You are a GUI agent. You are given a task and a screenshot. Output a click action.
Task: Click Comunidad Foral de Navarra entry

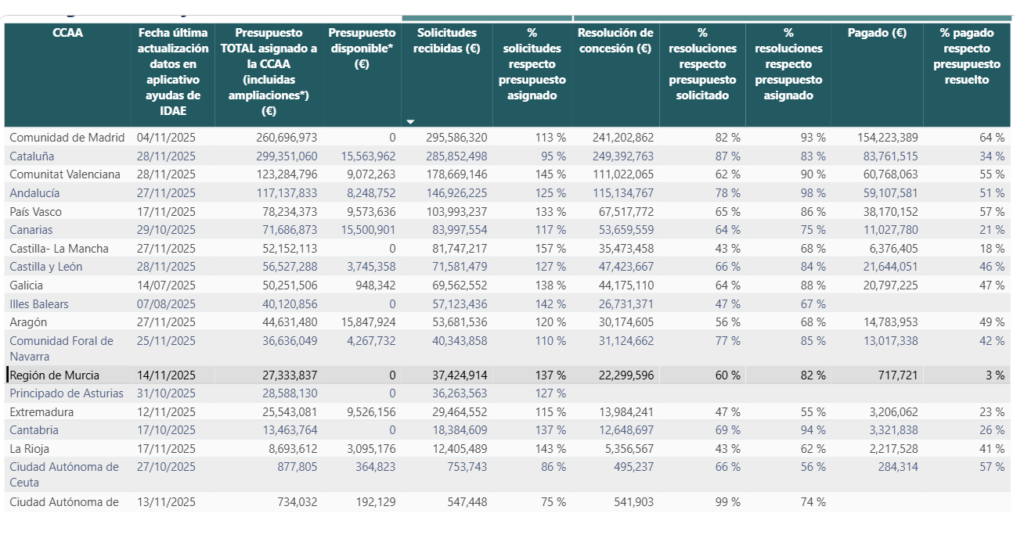[x=61, y=347]
